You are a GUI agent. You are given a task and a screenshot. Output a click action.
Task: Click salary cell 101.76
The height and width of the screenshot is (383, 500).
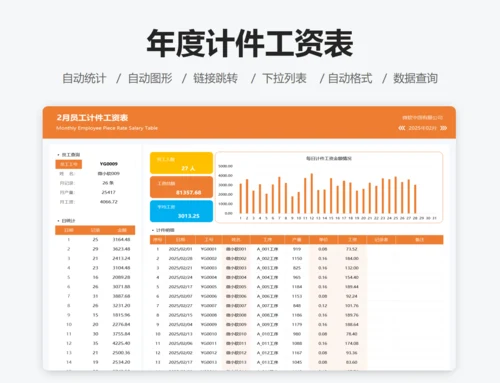click(x=352, y=306)
